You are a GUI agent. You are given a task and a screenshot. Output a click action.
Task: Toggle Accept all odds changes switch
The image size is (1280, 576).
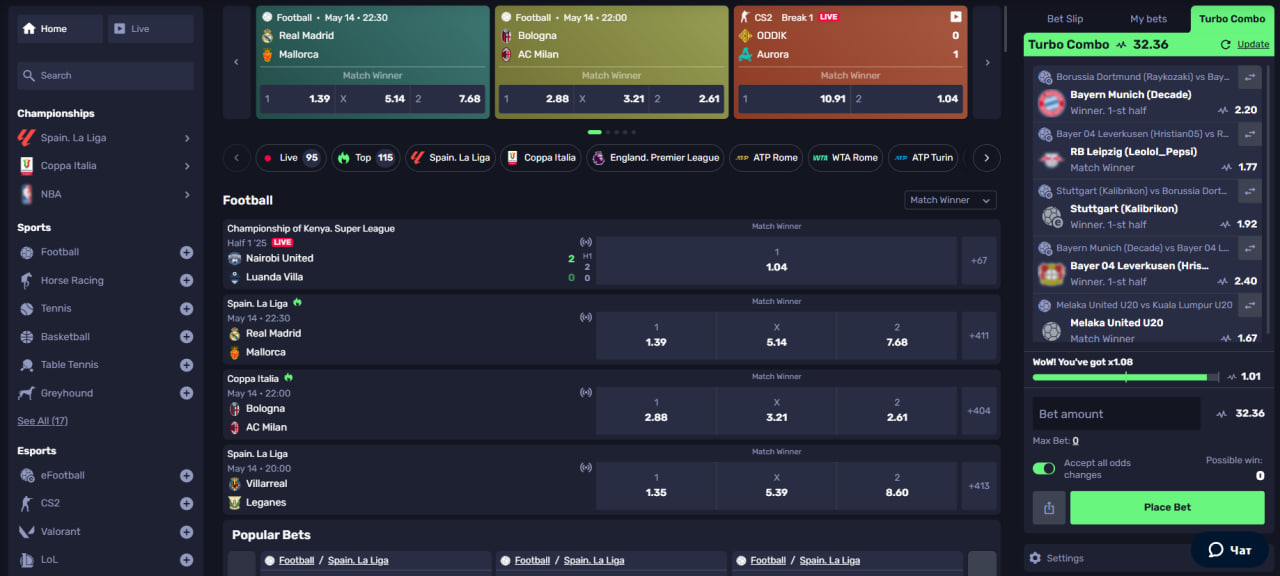(1044, 468)
